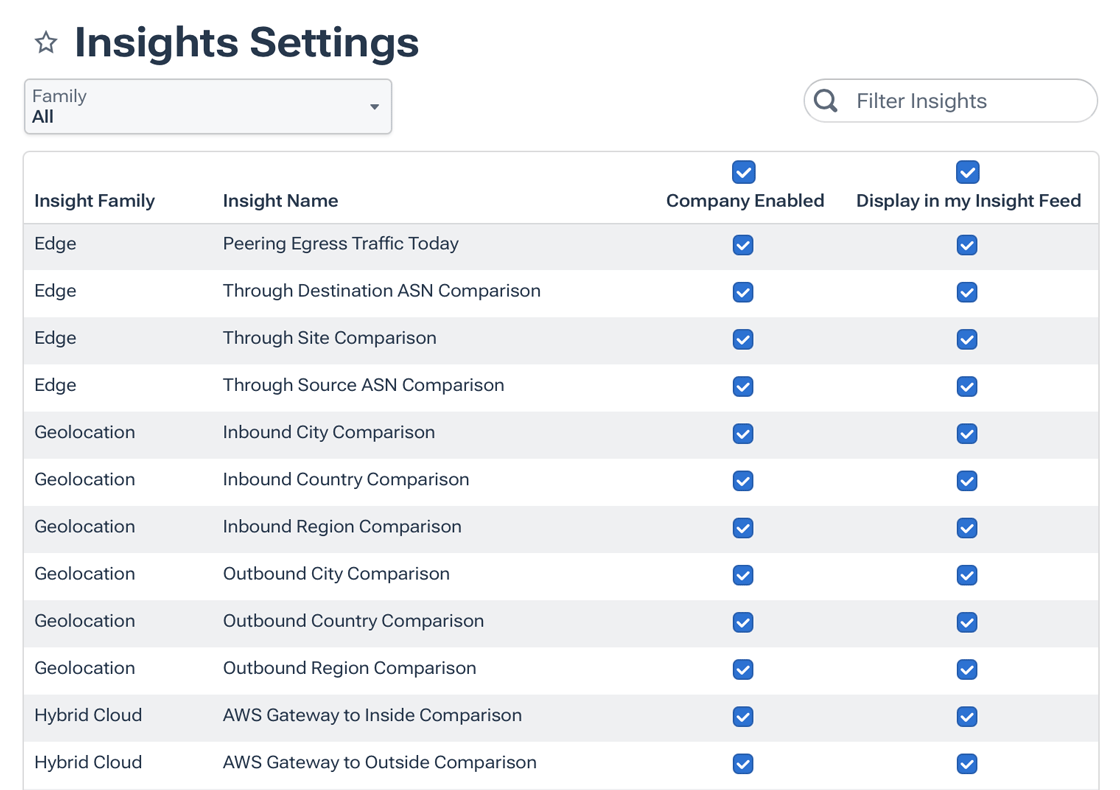Click the Family dropdown arrow

point(374,107)
